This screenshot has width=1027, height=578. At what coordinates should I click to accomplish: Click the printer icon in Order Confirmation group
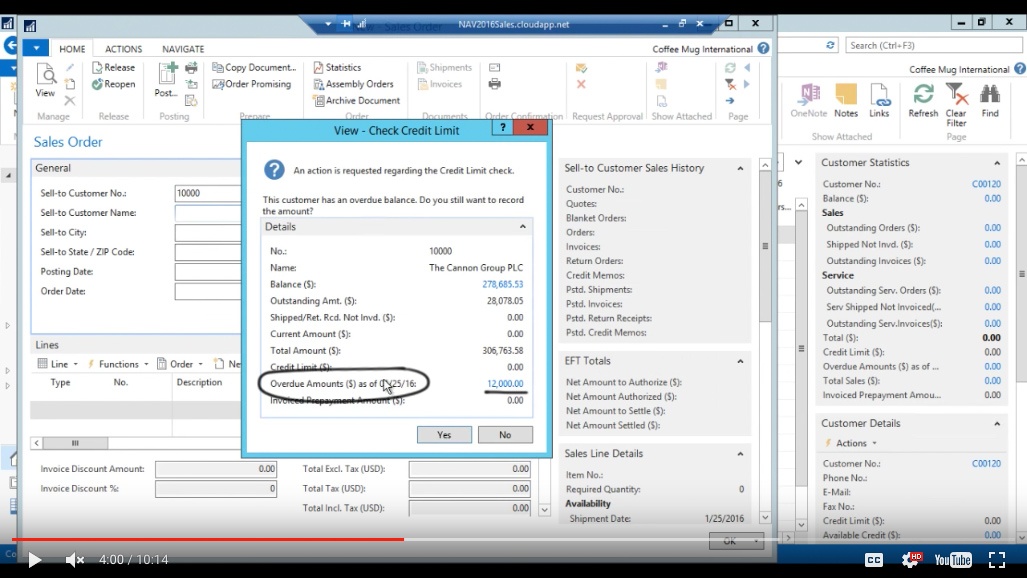pyautogui.click(x=495, y=84)
